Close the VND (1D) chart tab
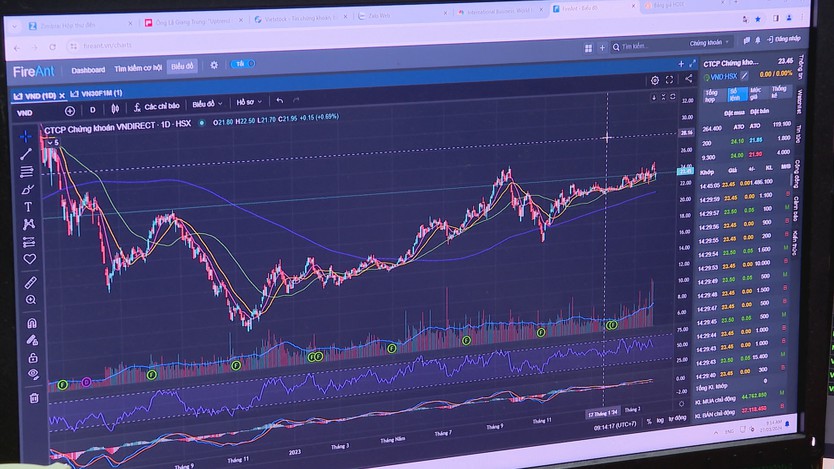 [62, 96]
